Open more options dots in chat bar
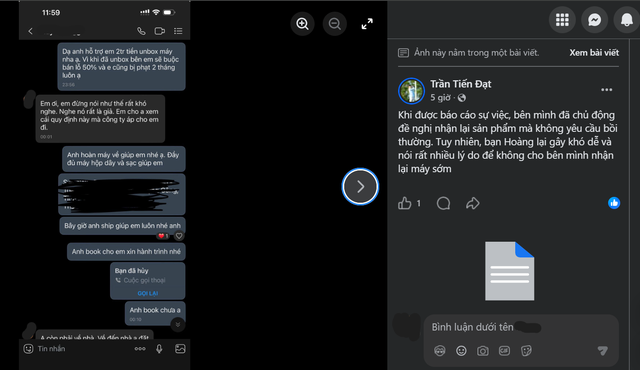 point(140,349)
